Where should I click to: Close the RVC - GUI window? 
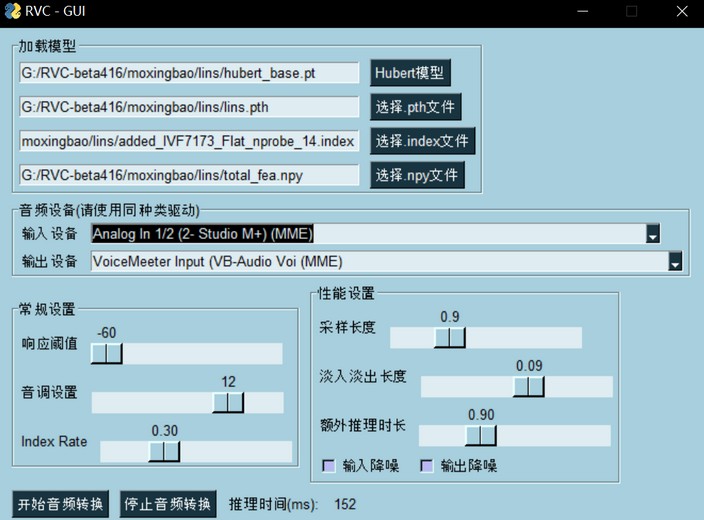(x=682, y=11)
